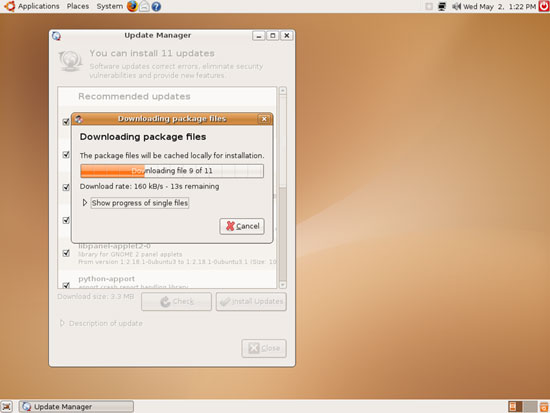Click the Check button in Update Manager
Viewport: 550px width, 413px height.
(176, 301)
